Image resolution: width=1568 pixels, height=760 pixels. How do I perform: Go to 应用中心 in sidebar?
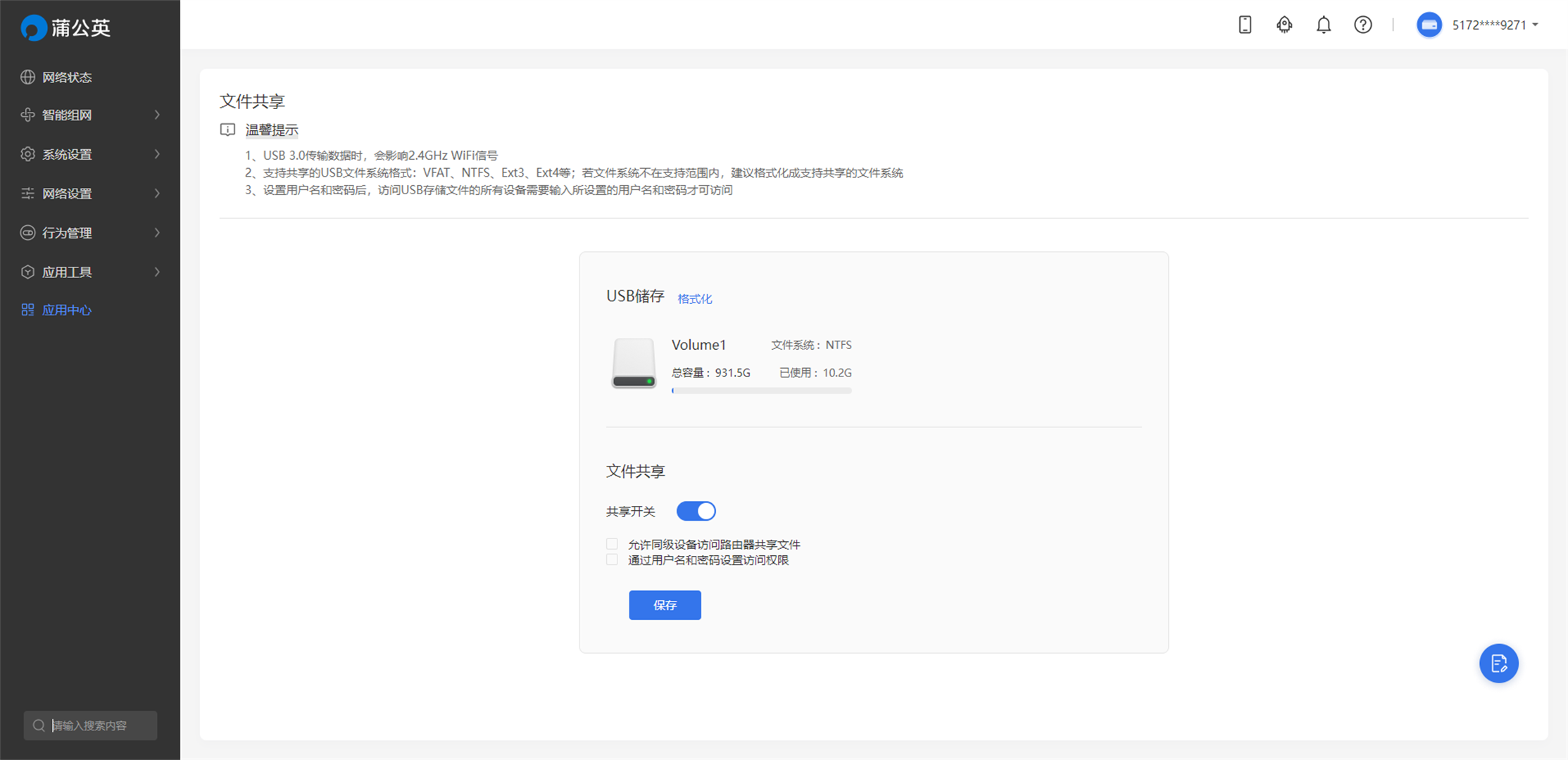coord(90,310)
